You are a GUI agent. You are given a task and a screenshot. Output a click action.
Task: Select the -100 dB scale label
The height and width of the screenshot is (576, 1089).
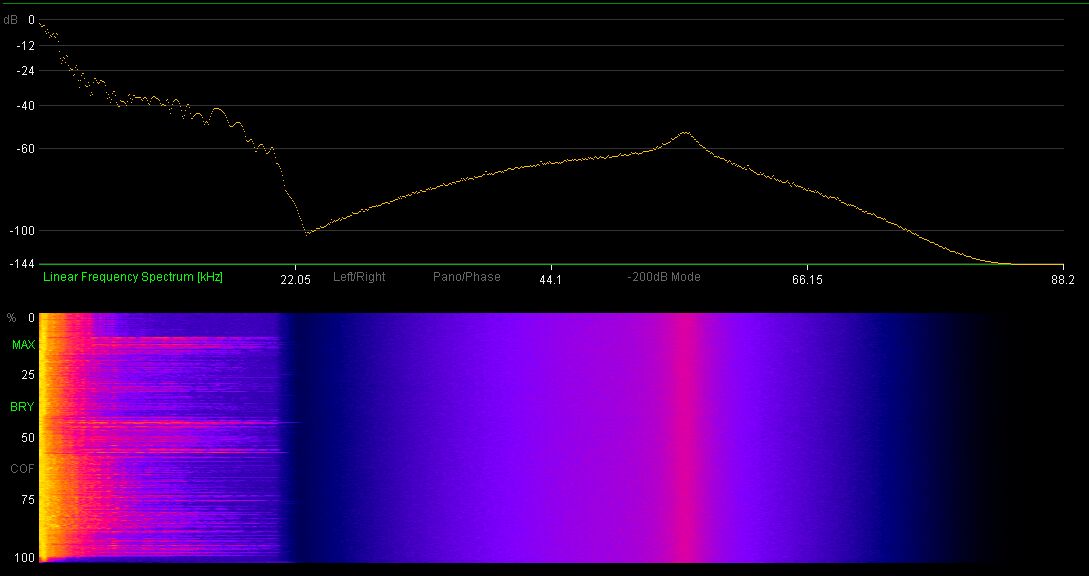tap(21, 231)
